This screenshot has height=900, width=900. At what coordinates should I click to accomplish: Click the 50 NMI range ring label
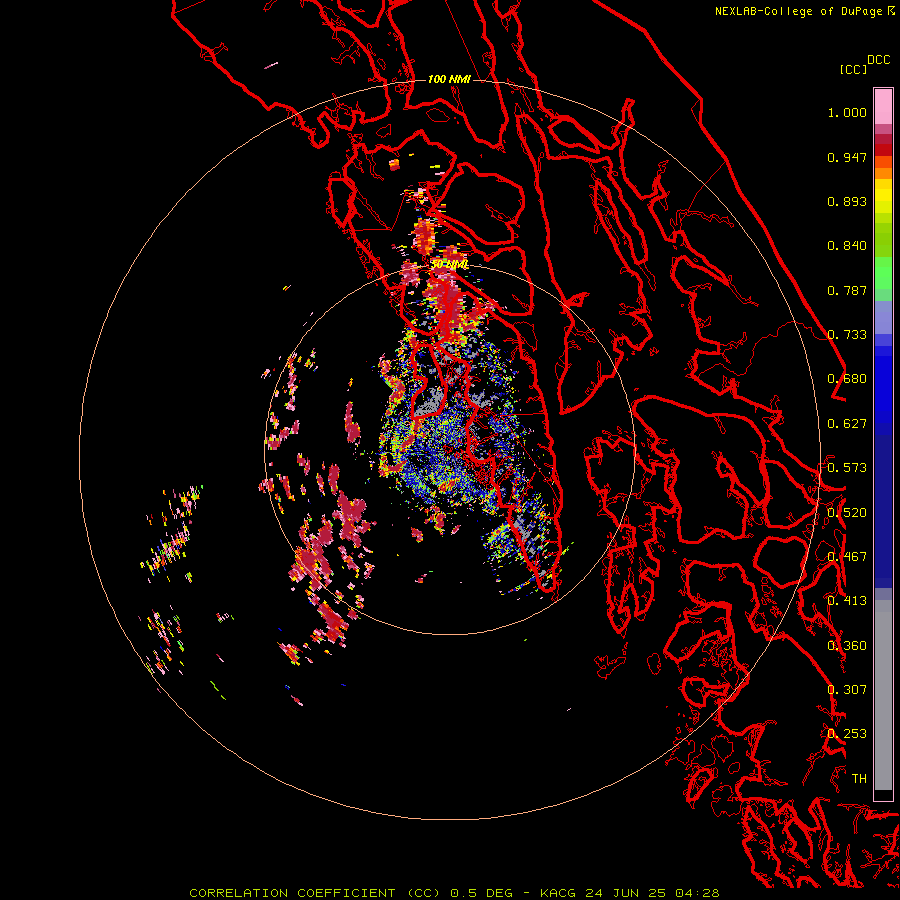[x=449, y=265]
